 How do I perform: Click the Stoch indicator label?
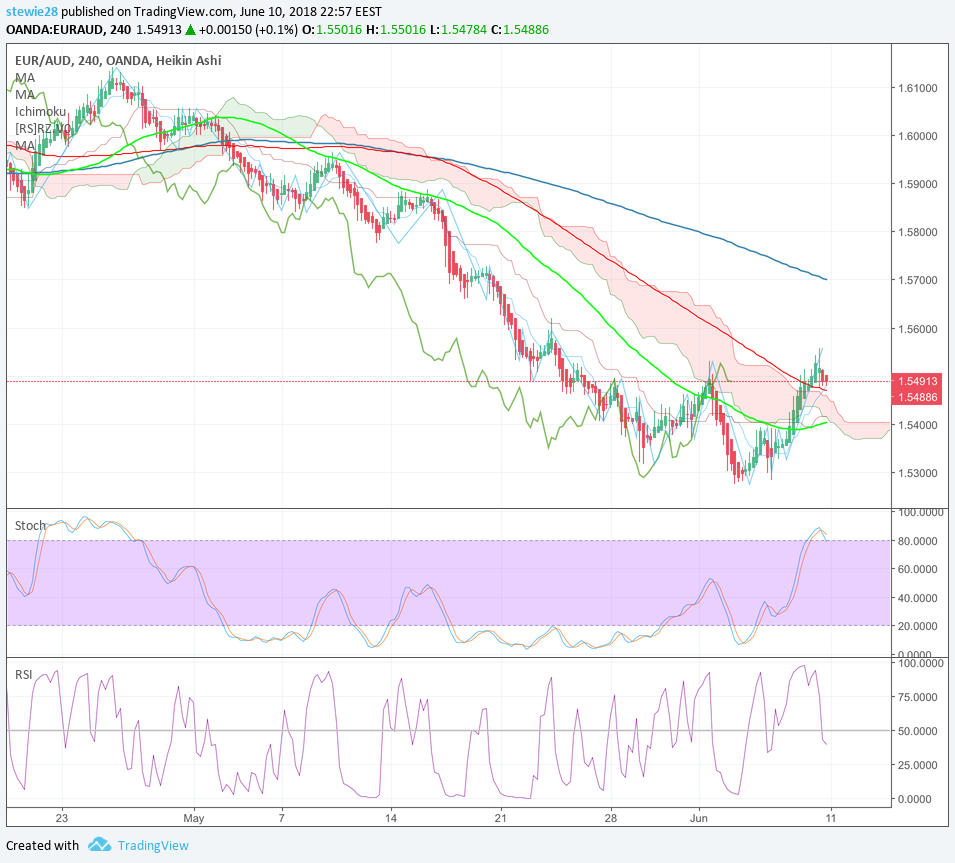point(30,526)
